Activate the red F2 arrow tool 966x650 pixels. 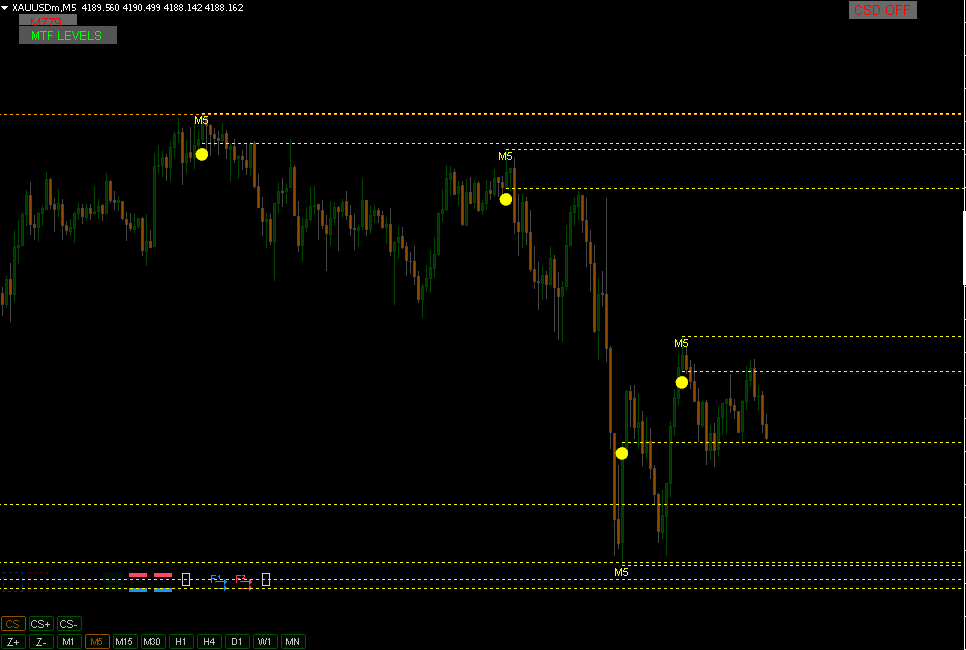click(x=244, y=582)
